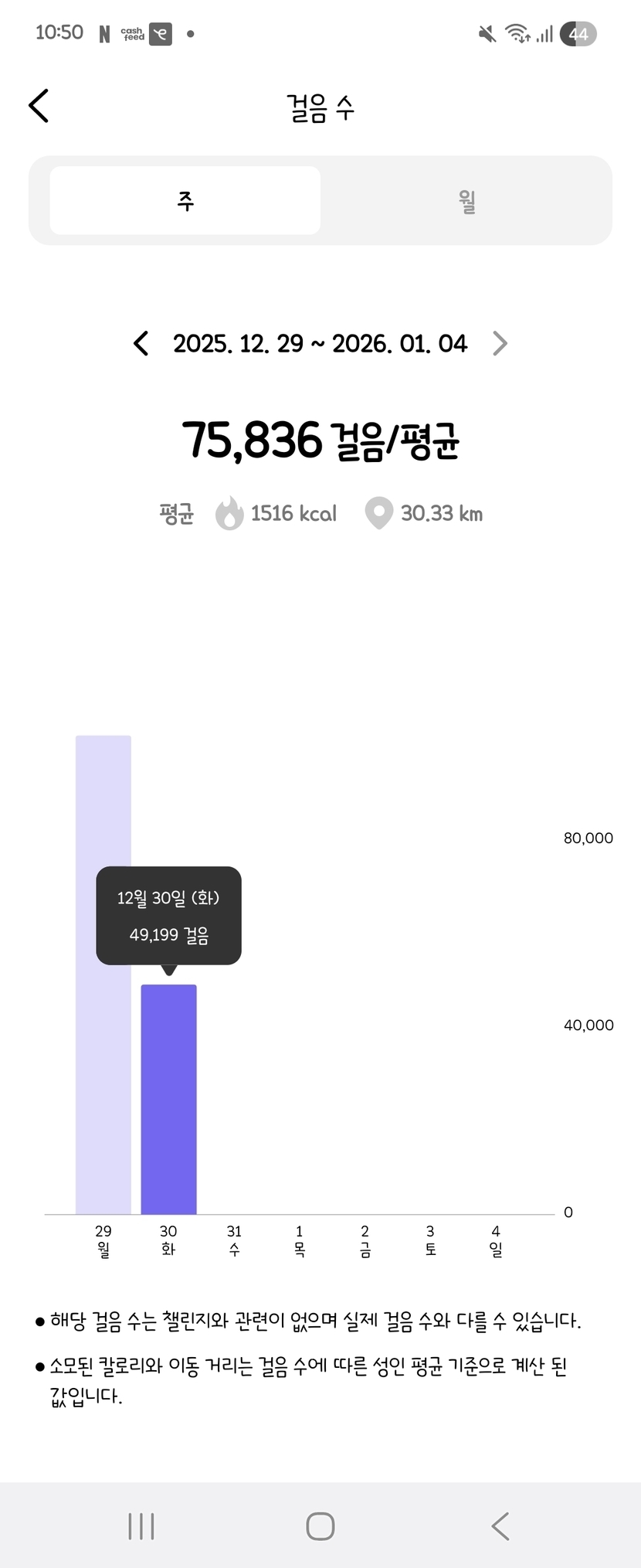The image size is (641, 1568).
Task: Tap the 1 목 axis label
Action: pos(300,1240)
